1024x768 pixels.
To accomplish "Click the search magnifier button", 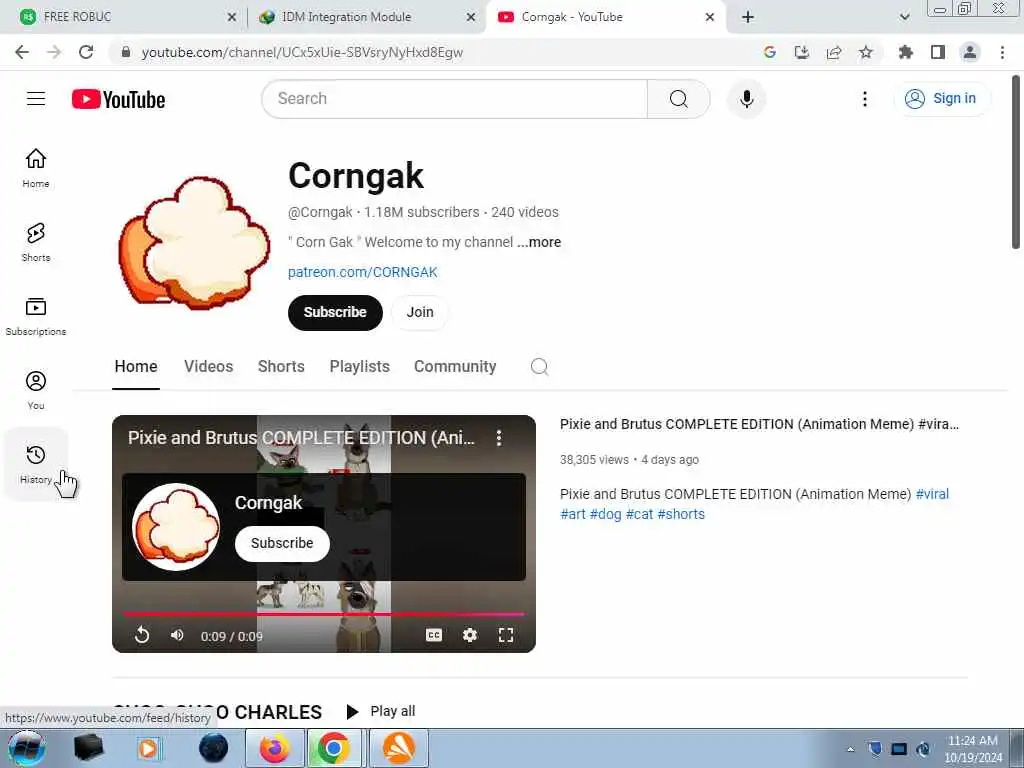I will [679, 99].
